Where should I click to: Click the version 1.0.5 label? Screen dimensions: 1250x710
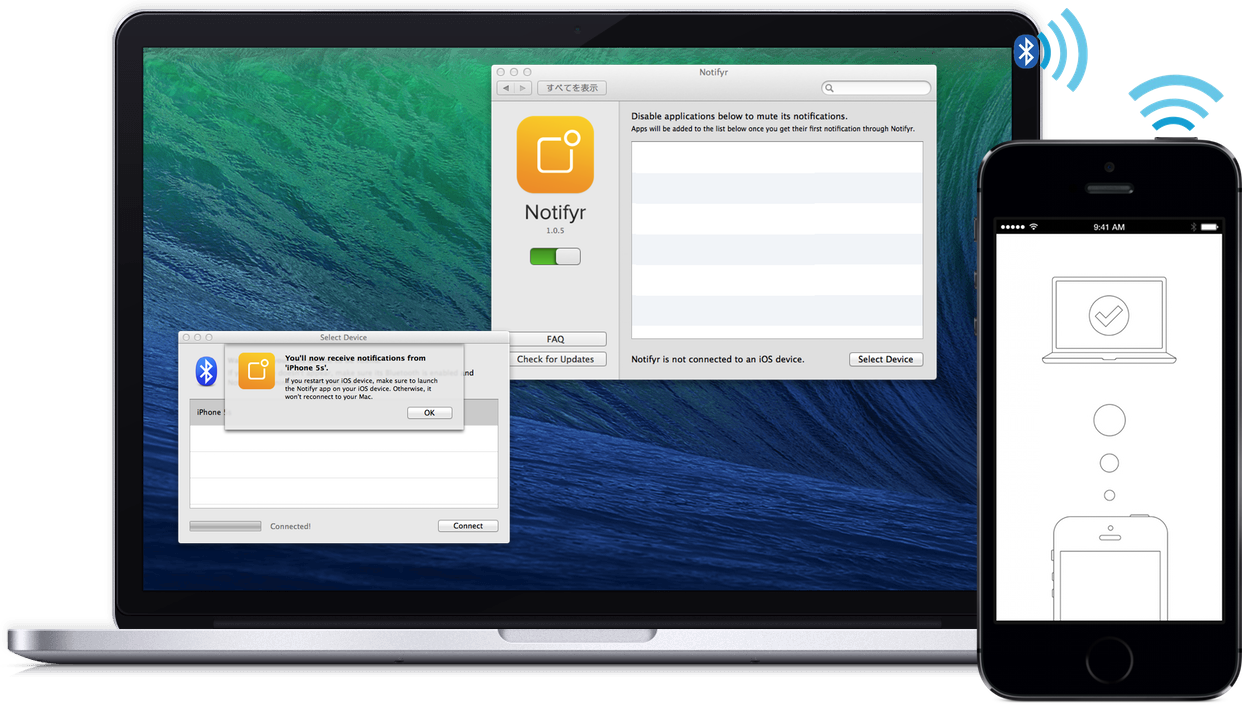pyautogui.click(x=555, y=231)
